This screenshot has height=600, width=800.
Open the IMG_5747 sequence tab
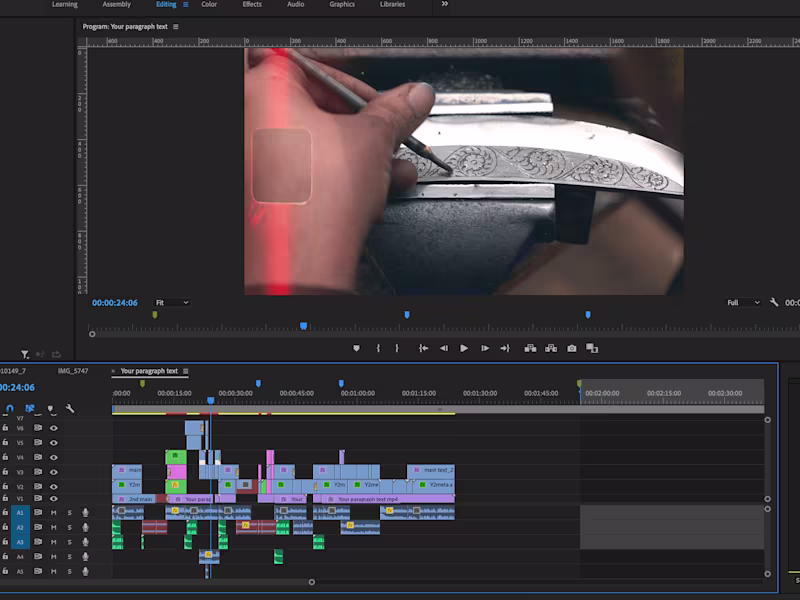click(x=73, y=371)
